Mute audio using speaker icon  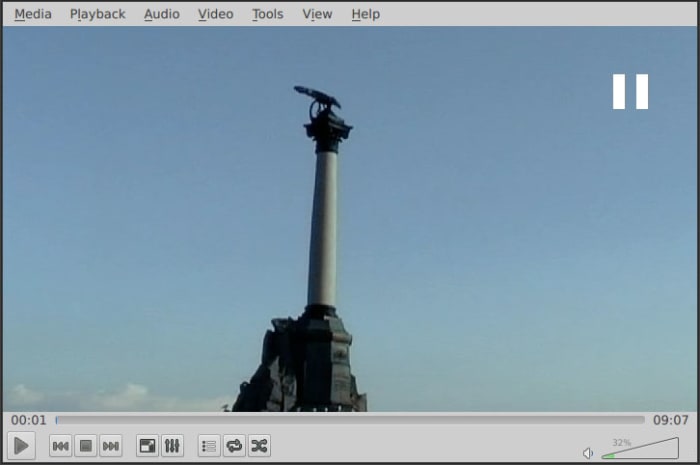(588, 453)
